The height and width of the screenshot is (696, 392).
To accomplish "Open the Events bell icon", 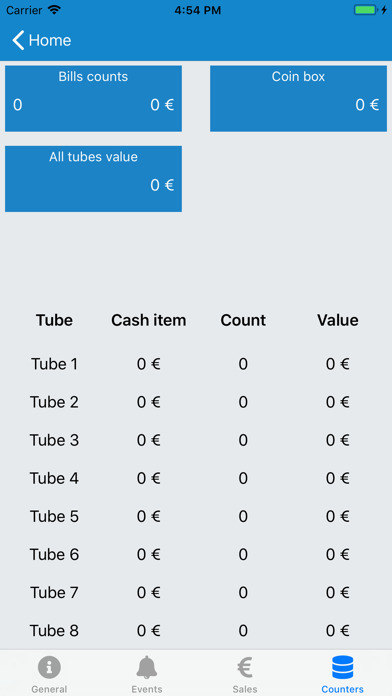I will [147, 667].
